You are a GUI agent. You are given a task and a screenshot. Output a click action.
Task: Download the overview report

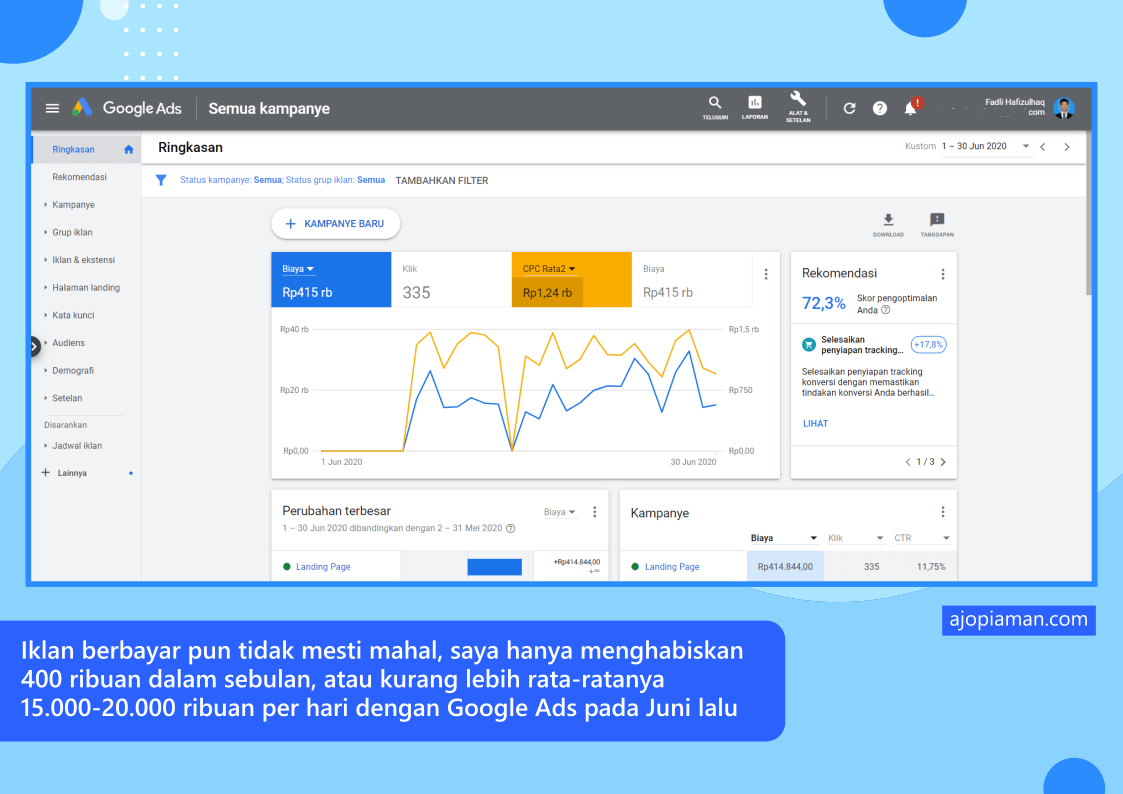(x=888, y=225)
